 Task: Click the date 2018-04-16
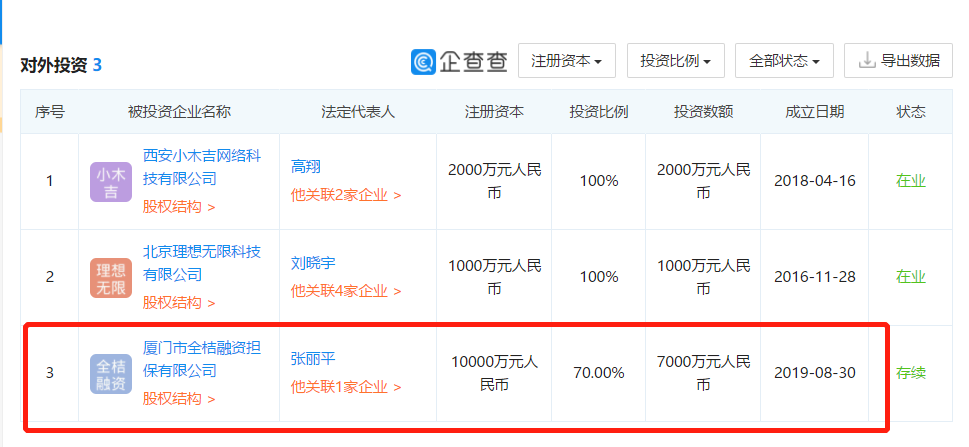tap(815, 181)
